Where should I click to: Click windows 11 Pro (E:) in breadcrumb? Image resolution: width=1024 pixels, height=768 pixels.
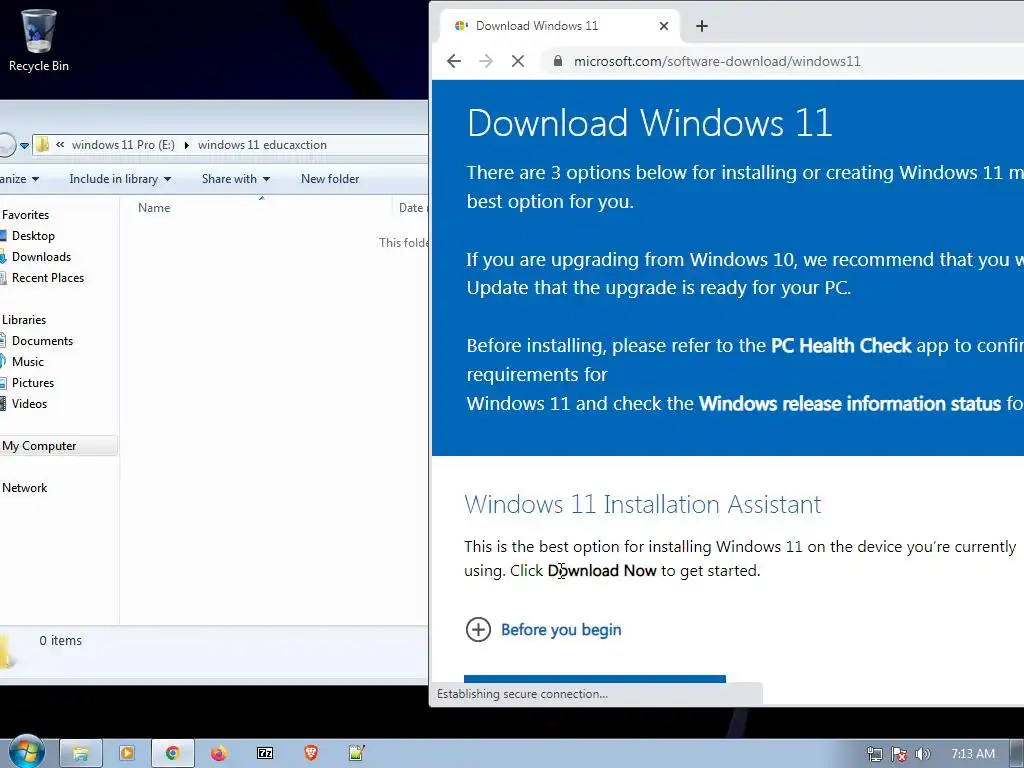(123, 145)
